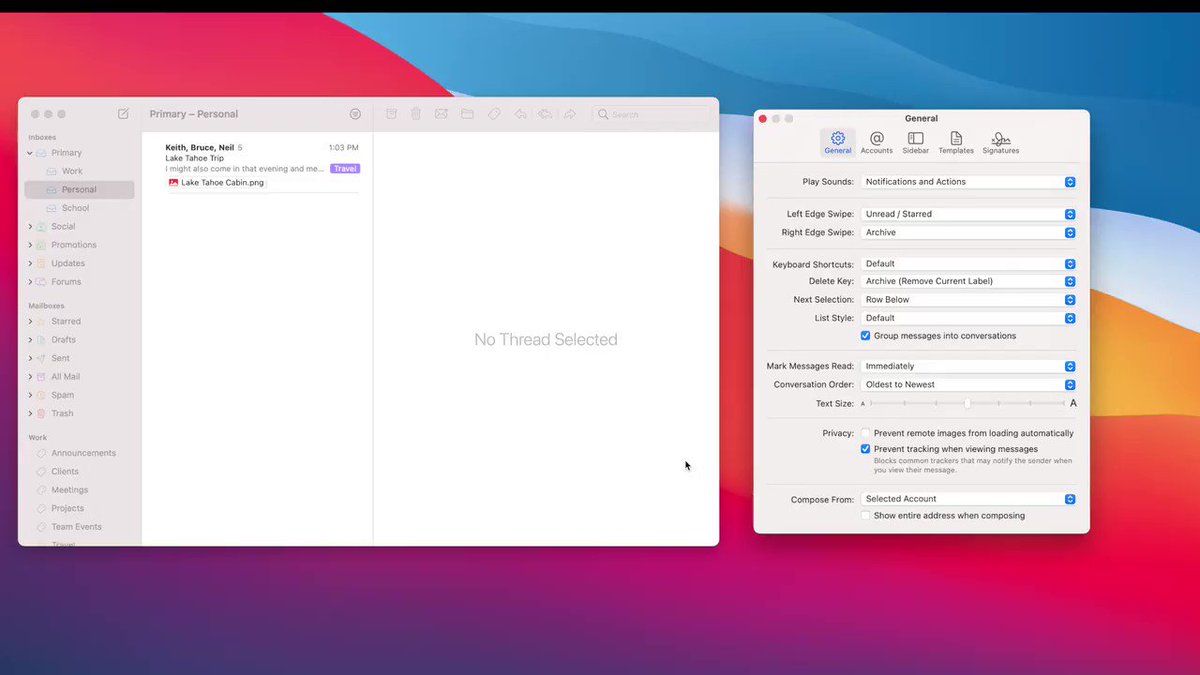Click the label tag toolbar icon
This screenshot has width=1200, height=675.
(494, 114)
